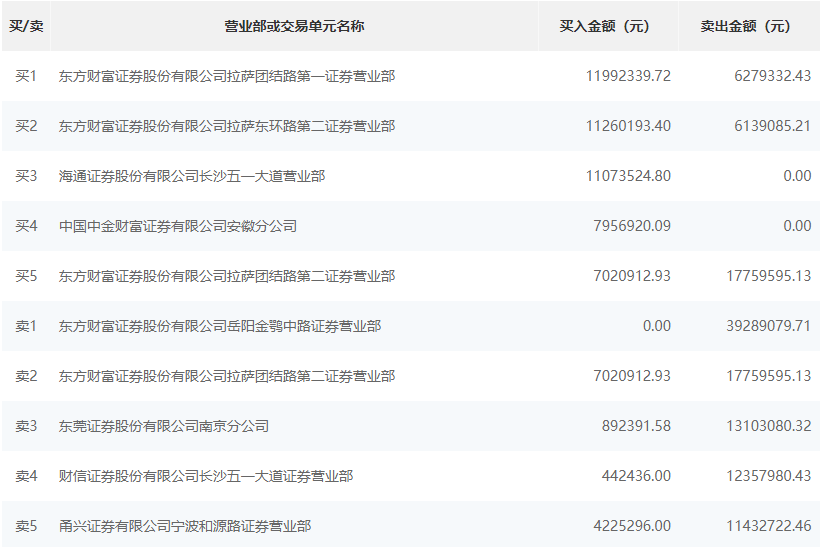Click 7020912.93 in the 卖2 row

632,376
